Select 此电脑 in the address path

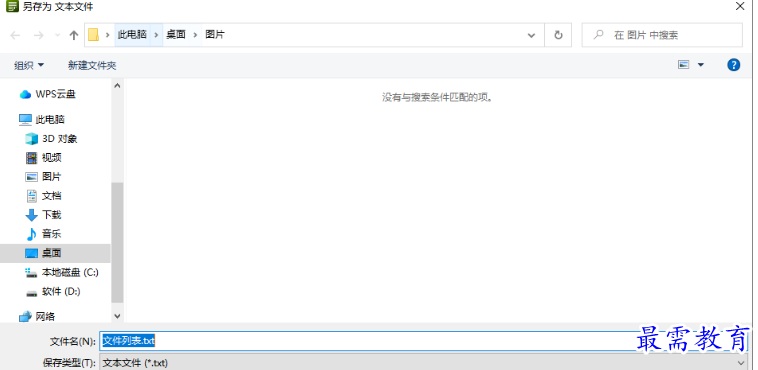132,35
